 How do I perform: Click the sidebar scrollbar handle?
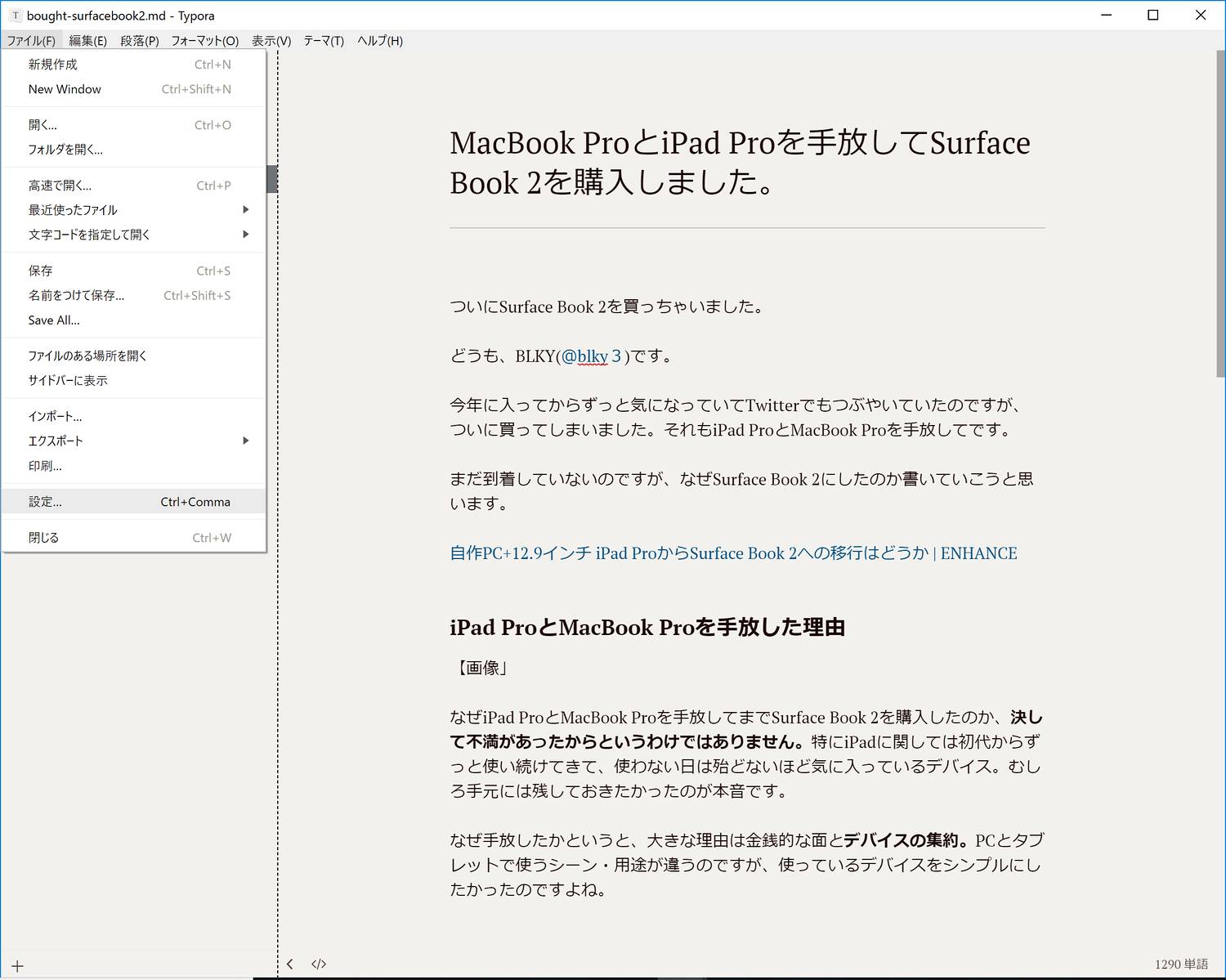point(272,179)
